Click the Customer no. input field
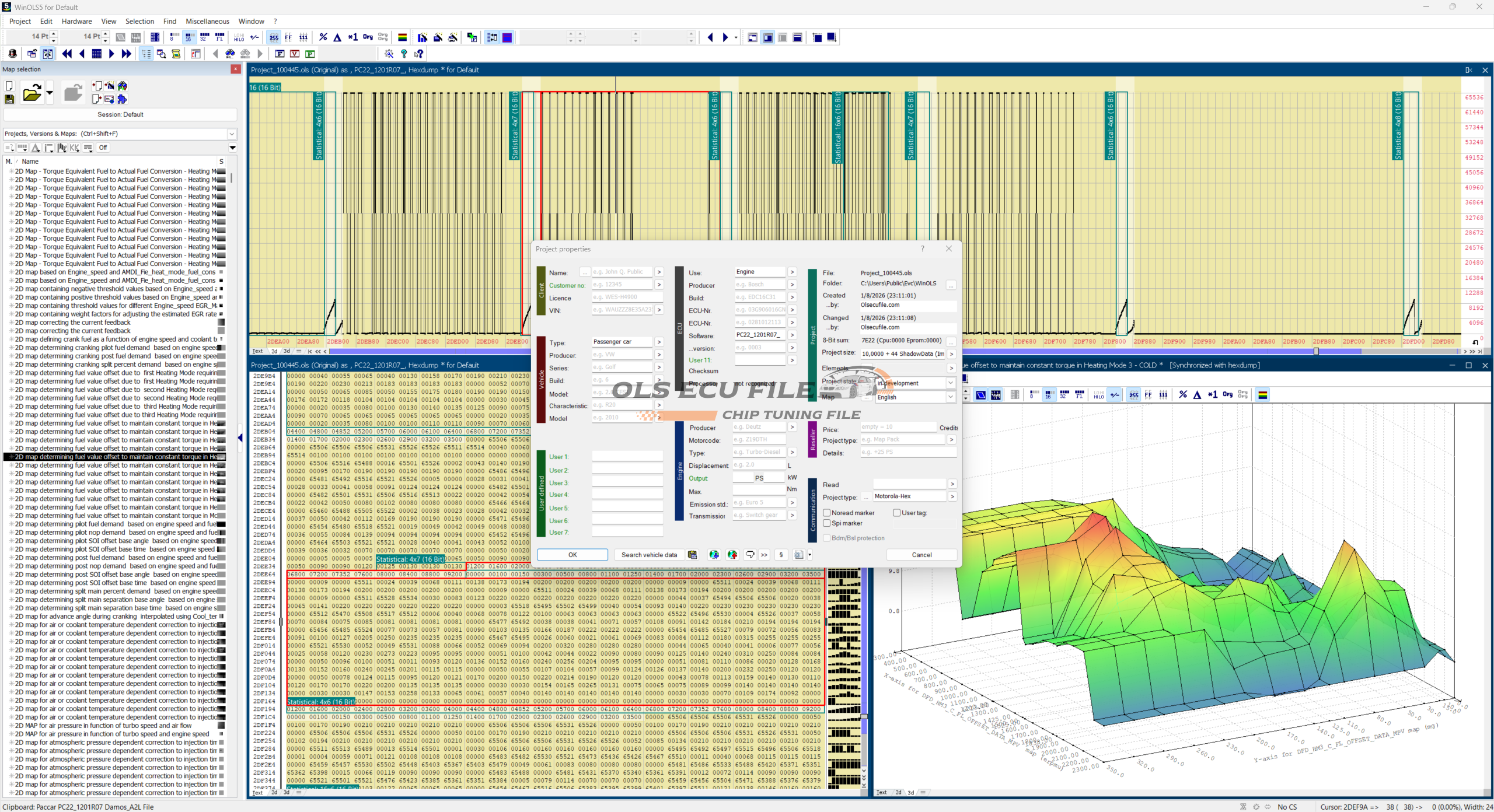Screen dimensions: 1494x812 click(x=622, y=285)
